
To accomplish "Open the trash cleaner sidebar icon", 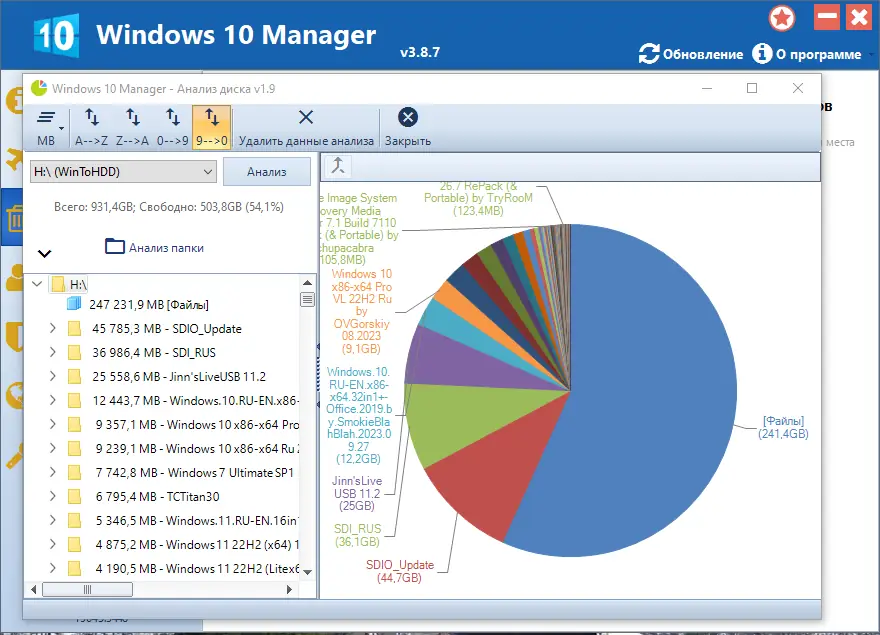I will [x=14, y=218].
